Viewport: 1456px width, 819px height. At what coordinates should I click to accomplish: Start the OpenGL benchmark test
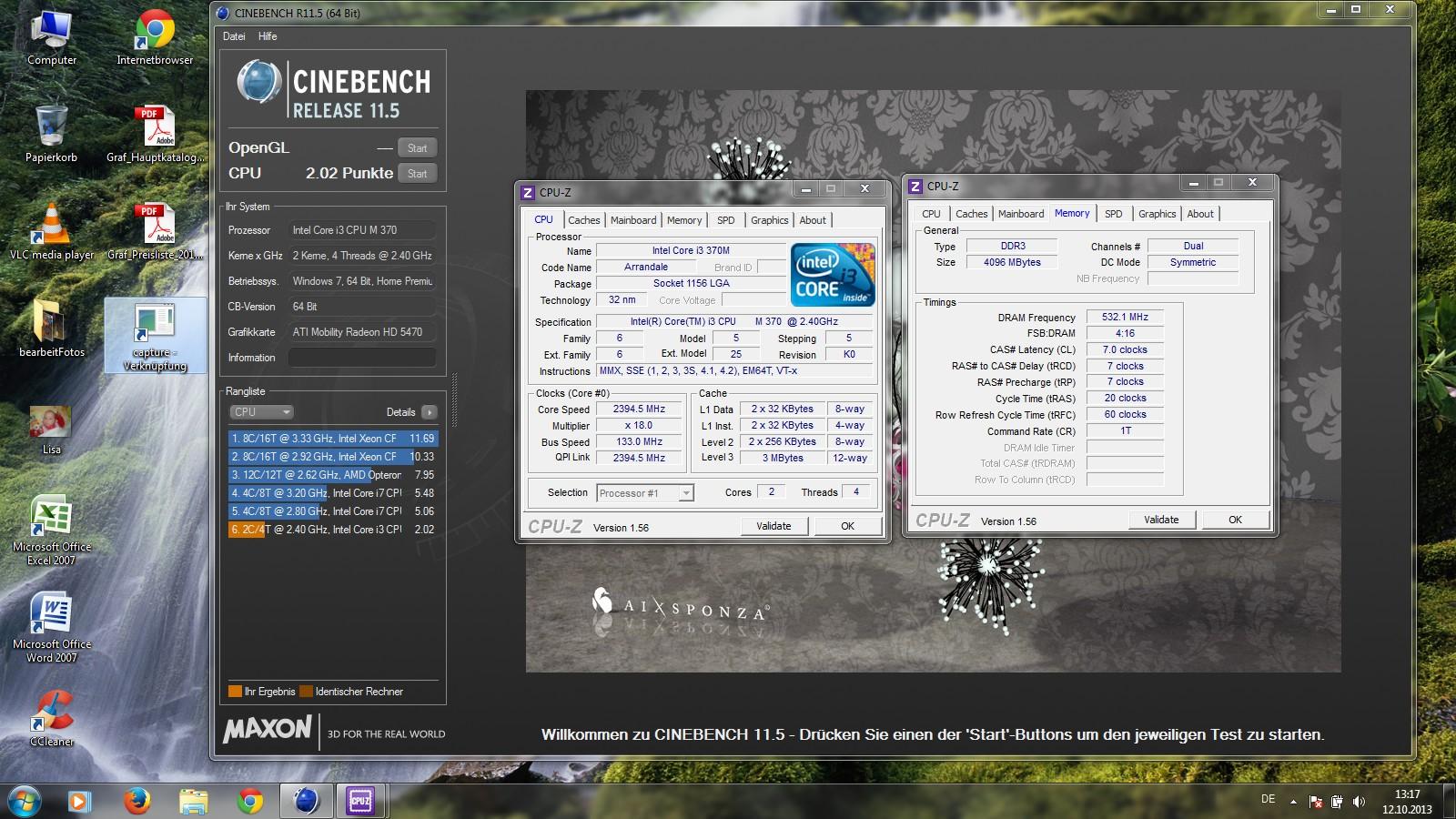(418, 148)
